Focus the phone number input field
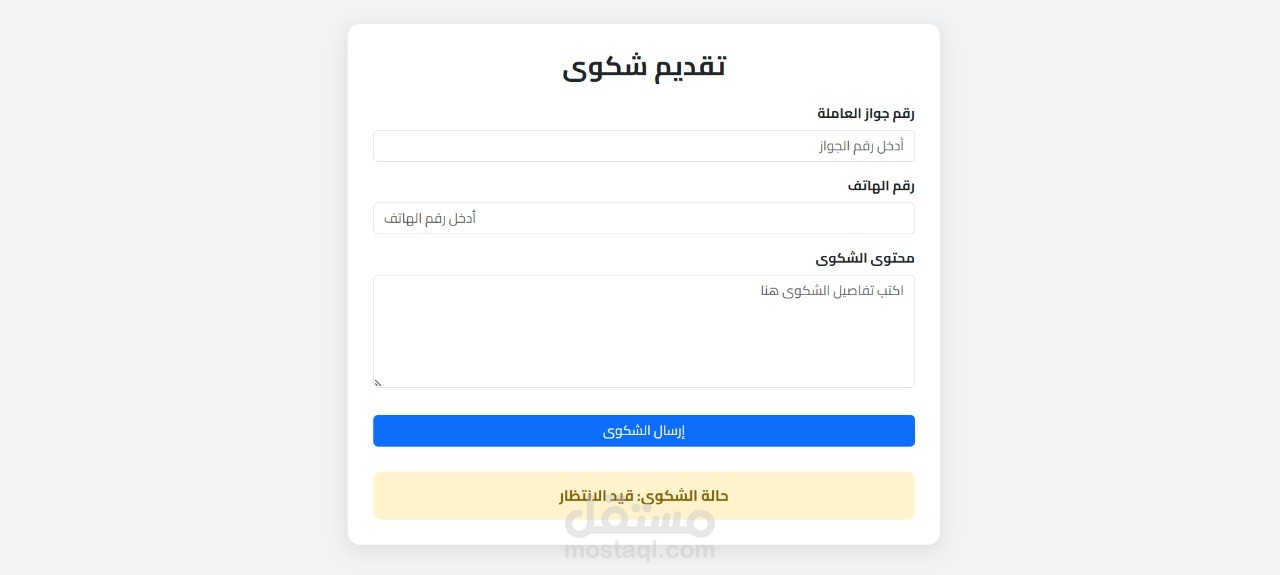 coord(644,218)
